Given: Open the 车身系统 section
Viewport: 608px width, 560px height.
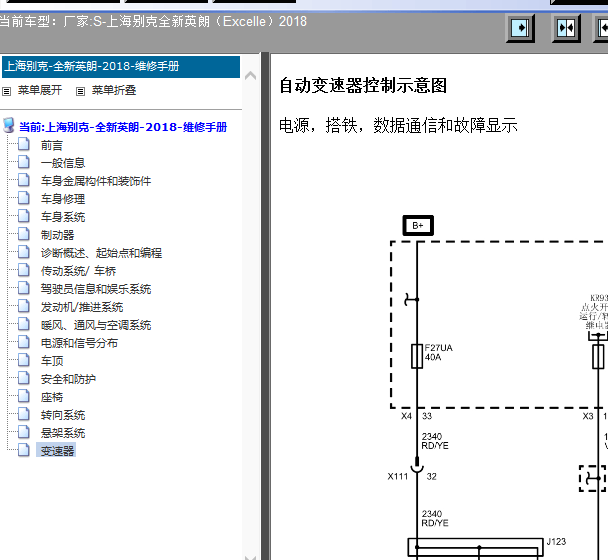Looking at the screenshot, I should [63, 217].
